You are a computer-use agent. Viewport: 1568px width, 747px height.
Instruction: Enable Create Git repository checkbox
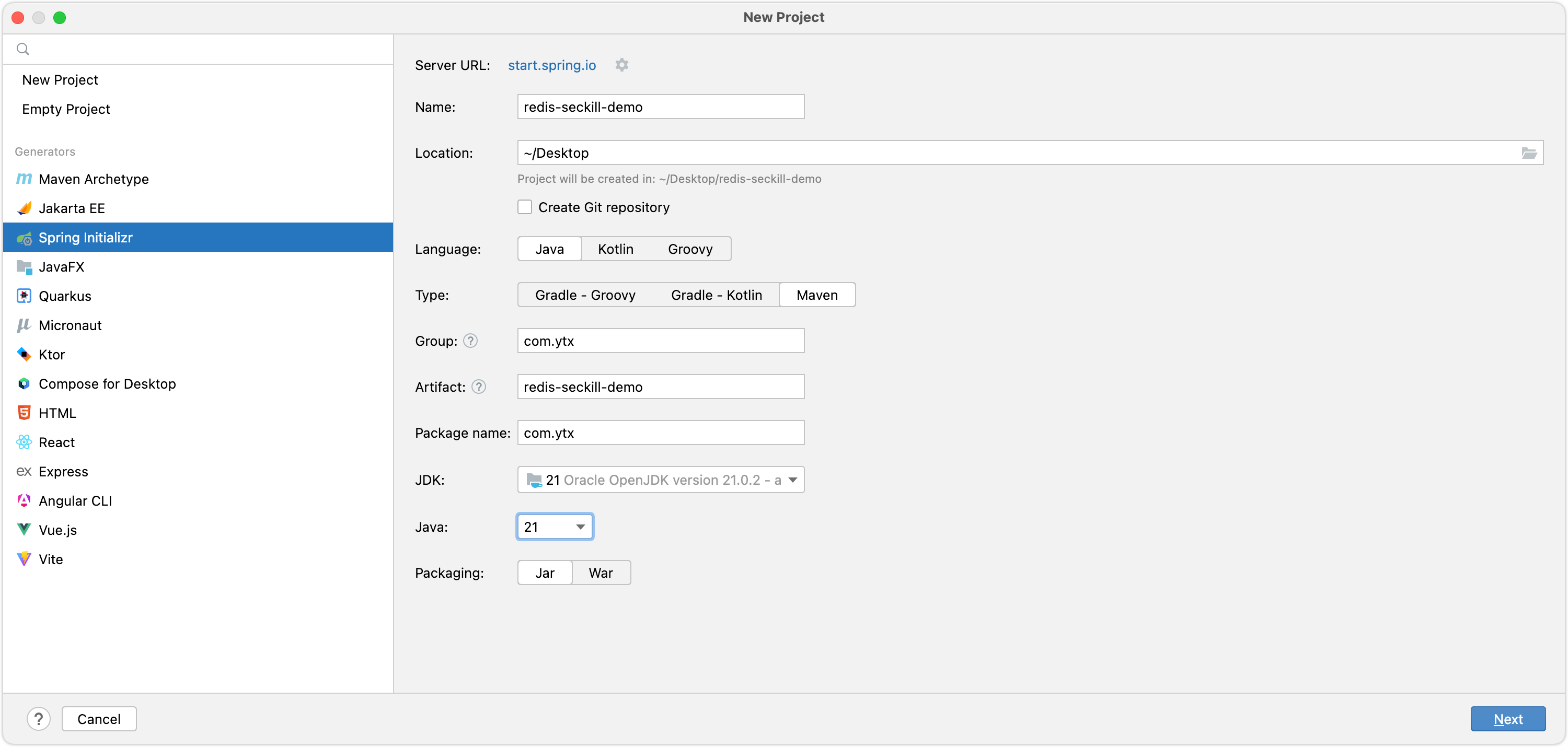coord(525,207)
